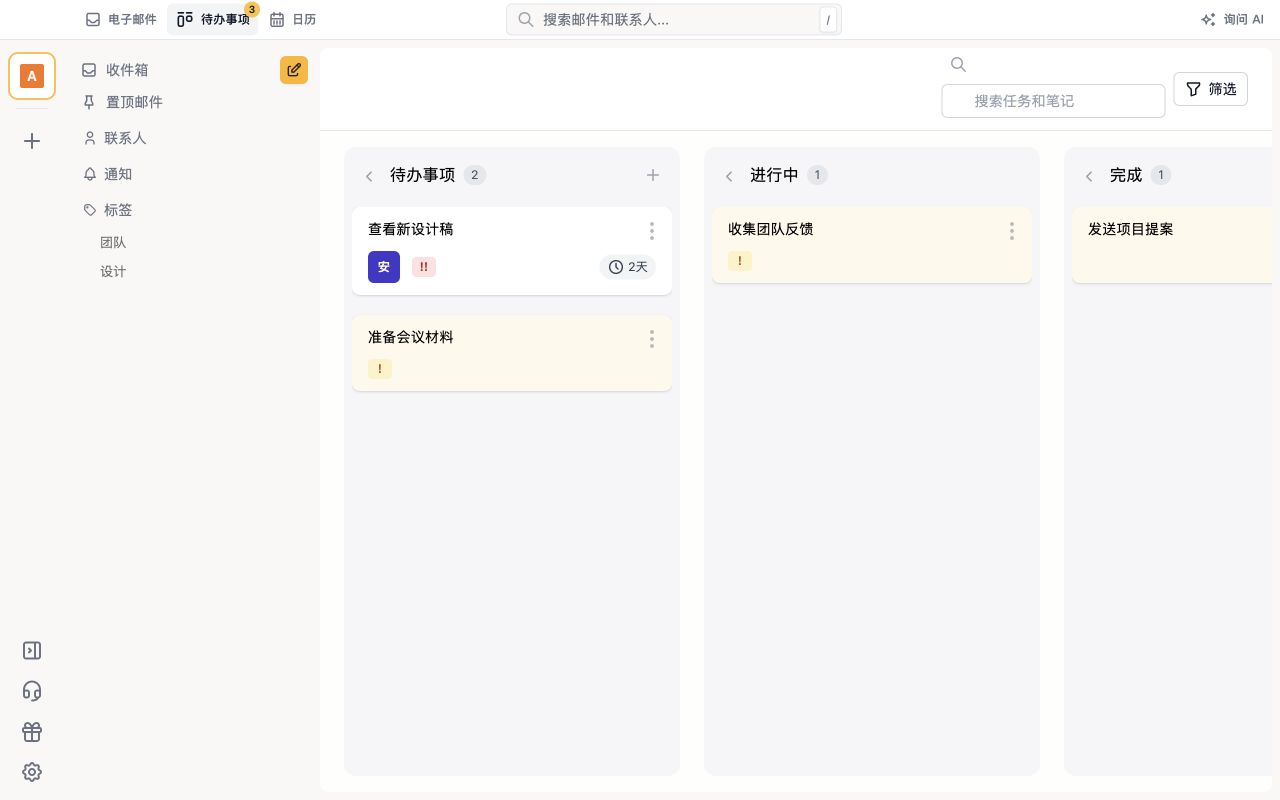This screenshot has height=800, width=1280.
Task: Switch to the 待办事项 tab
Action: click(x=213, y=19)
